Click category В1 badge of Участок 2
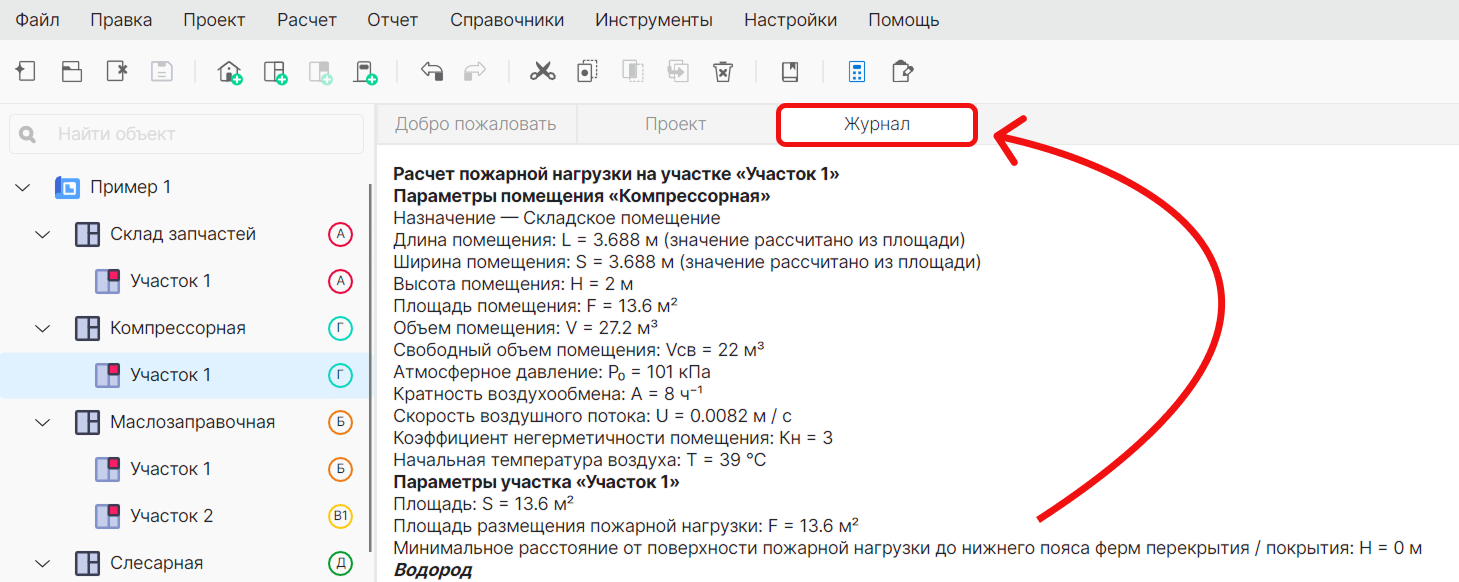Image resolution: width=1459 pixels, height=582 pixels. coord(341,516)
